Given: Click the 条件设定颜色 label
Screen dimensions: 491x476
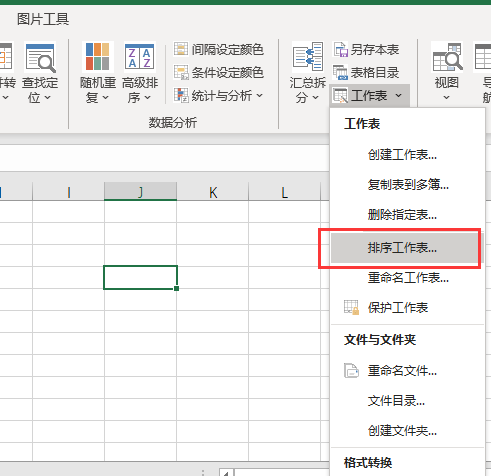Looking at the screenshot, I should coord(228,72).
